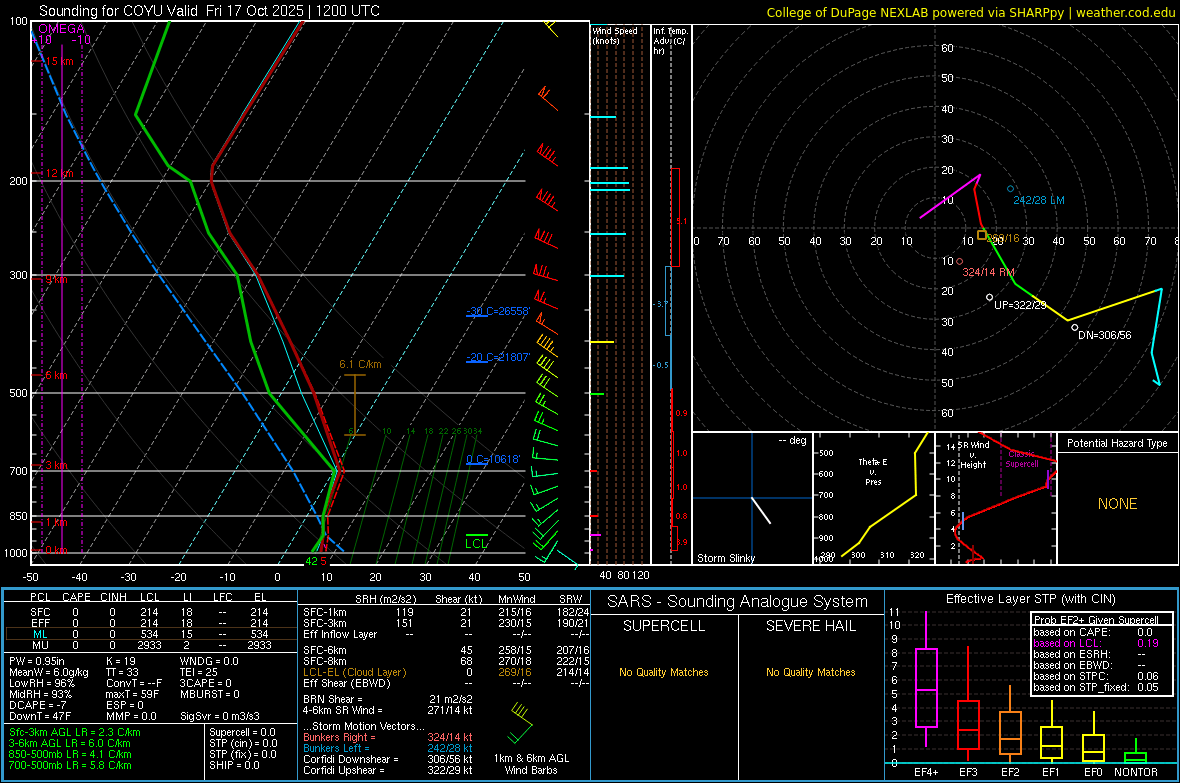Click the 'Effective Layer STP (with CIN)' title
This screenshot has height=783, width=1180.
(1031, 599)
